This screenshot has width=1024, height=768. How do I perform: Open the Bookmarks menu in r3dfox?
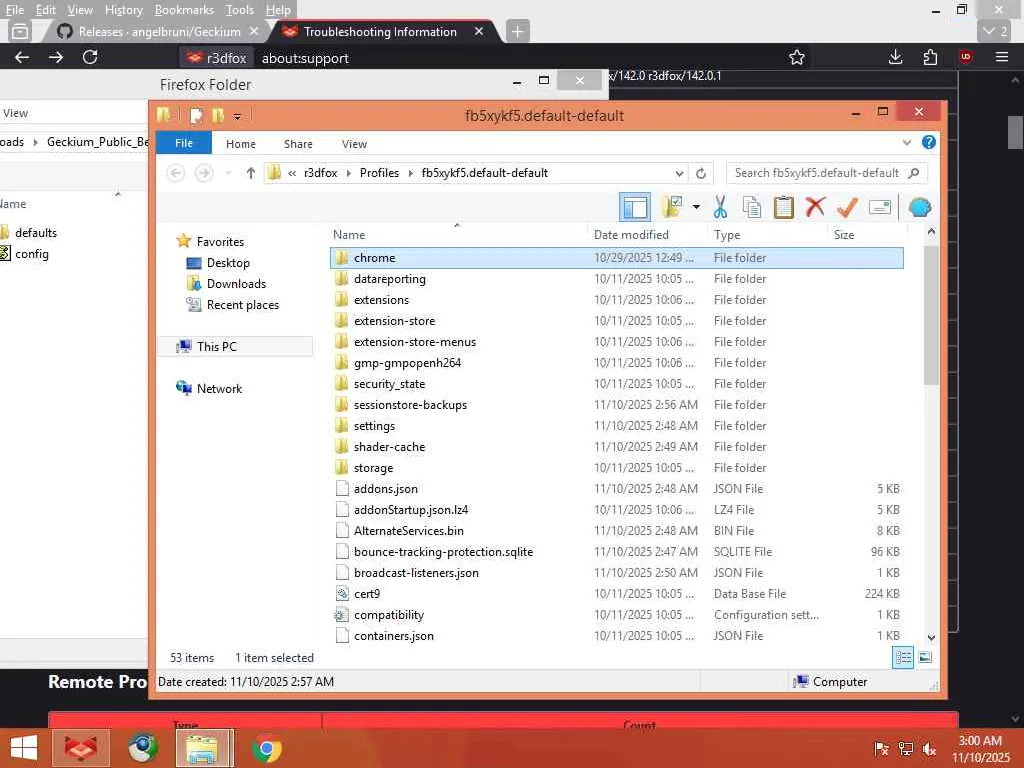click(x=184, y=10)
